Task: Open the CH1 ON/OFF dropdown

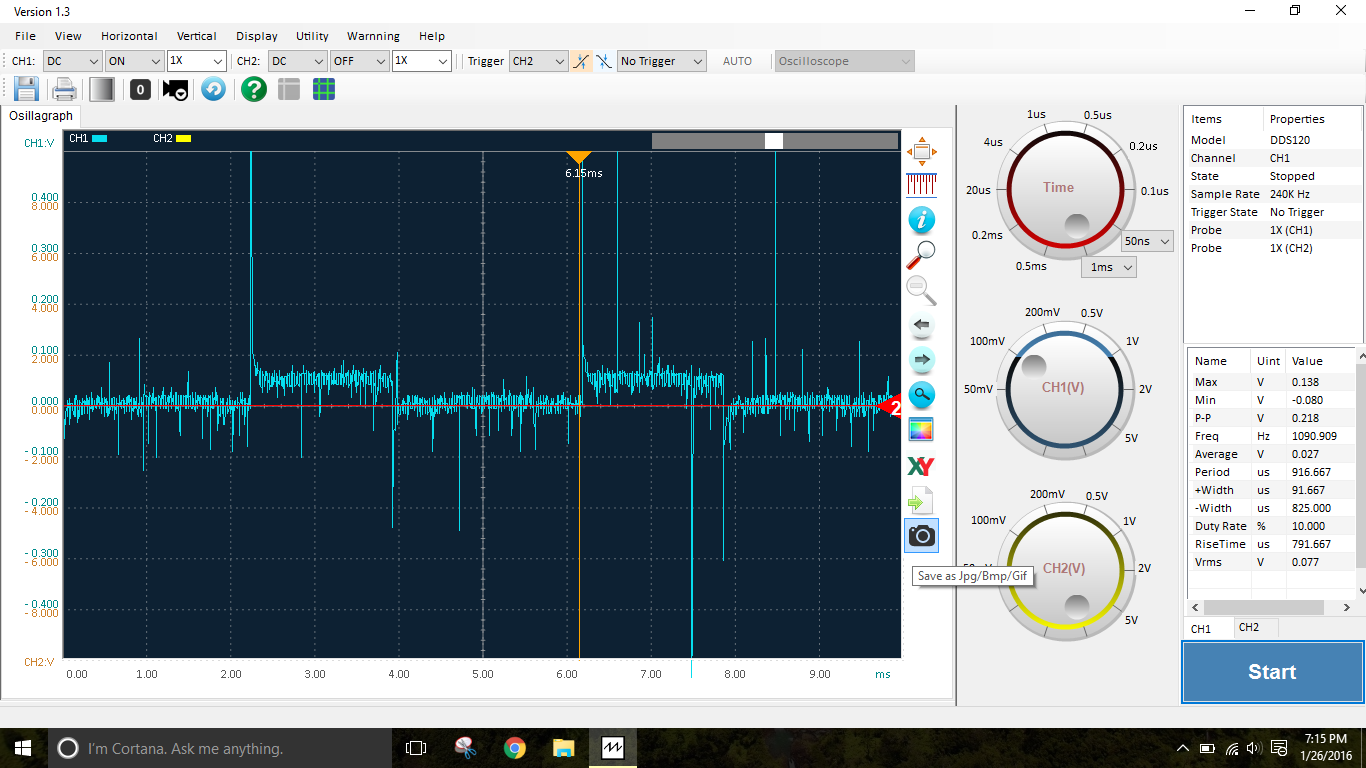Action: point(132,61)
